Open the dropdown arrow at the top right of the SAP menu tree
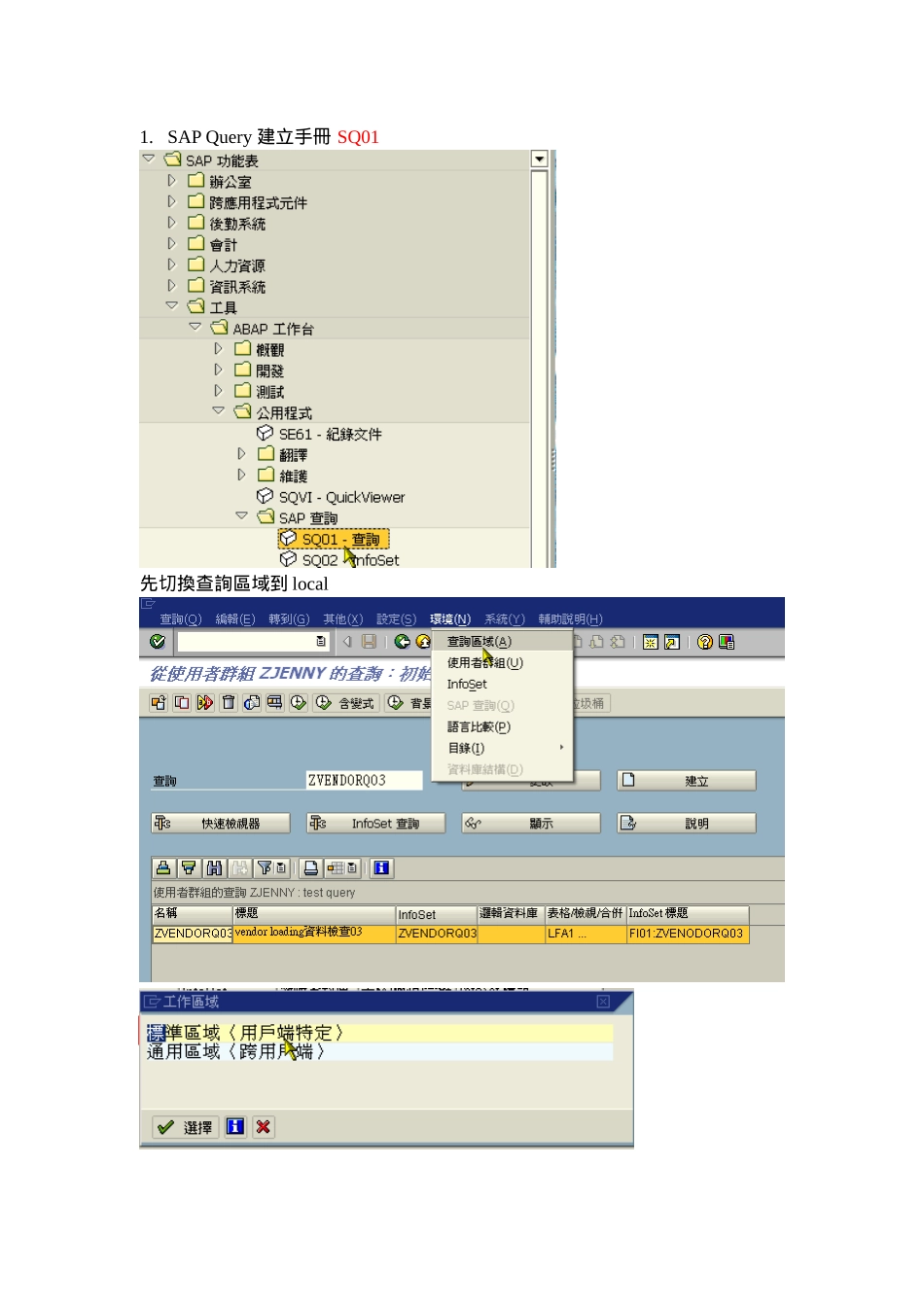 pos(540,159)
